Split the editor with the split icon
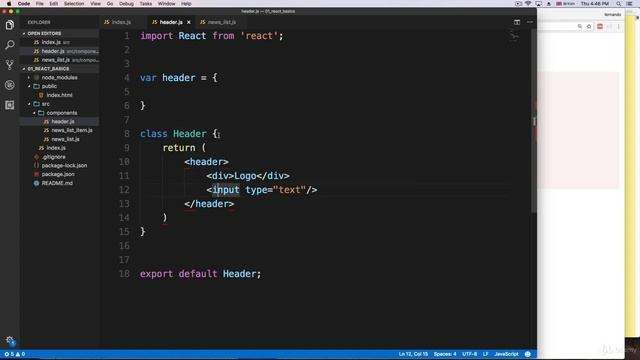The image size is (640, 360). click(x=517, y=22)
